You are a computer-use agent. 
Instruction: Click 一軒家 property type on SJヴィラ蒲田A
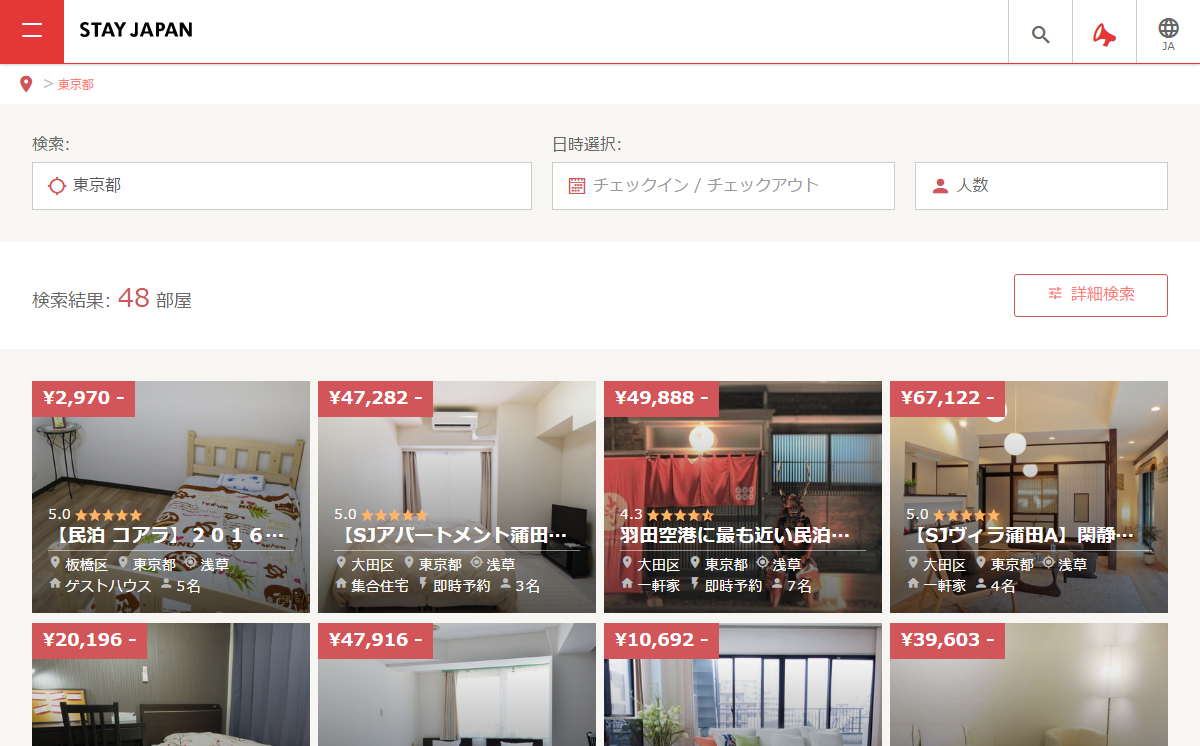(x=944, y=586)
